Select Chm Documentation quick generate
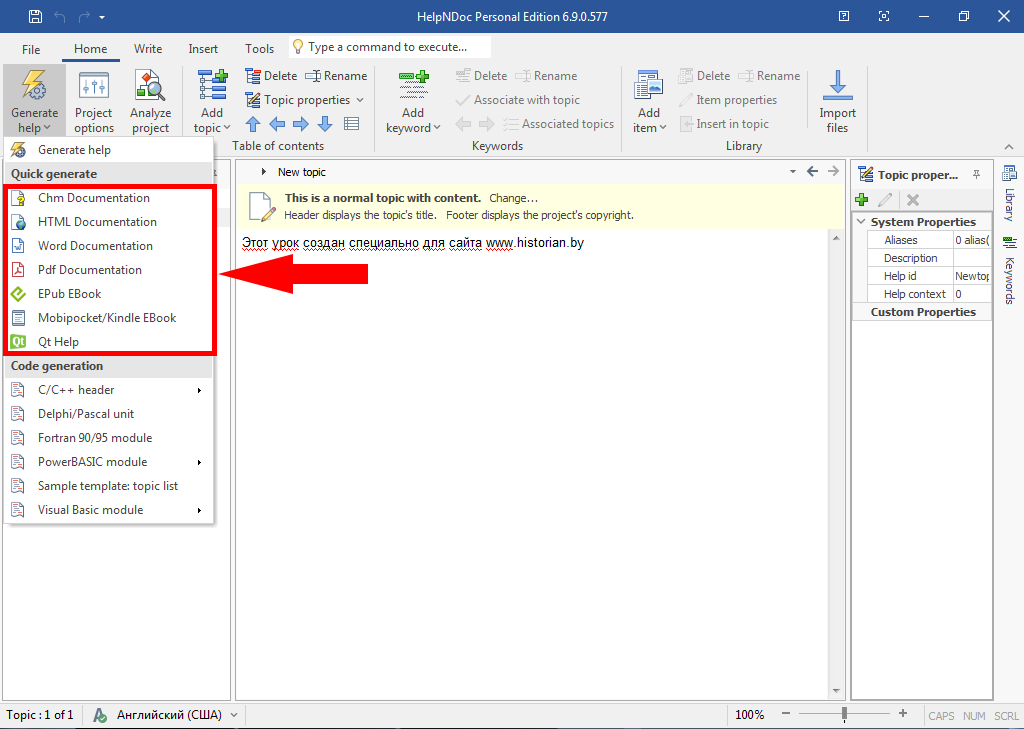The image size is (1024, 729). pos(108,198)
